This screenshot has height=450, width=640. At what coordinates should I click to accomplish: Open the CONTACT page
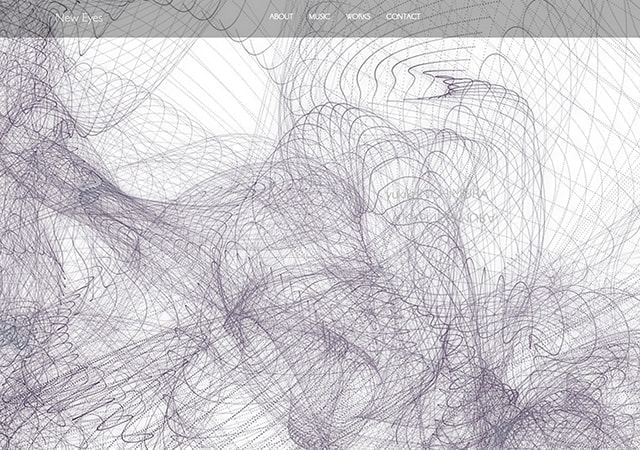point(403,17)
